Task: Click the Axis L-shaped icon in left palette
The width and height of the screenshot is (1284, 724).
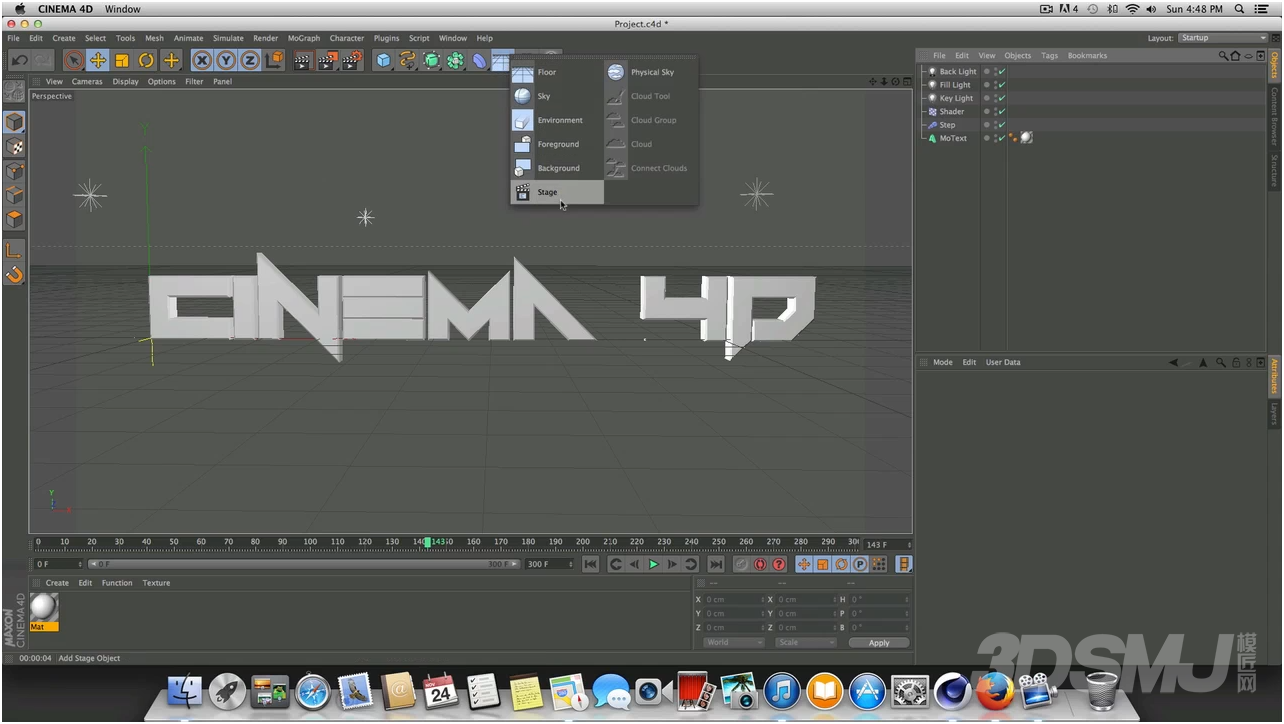Action: tap(14, 250)
